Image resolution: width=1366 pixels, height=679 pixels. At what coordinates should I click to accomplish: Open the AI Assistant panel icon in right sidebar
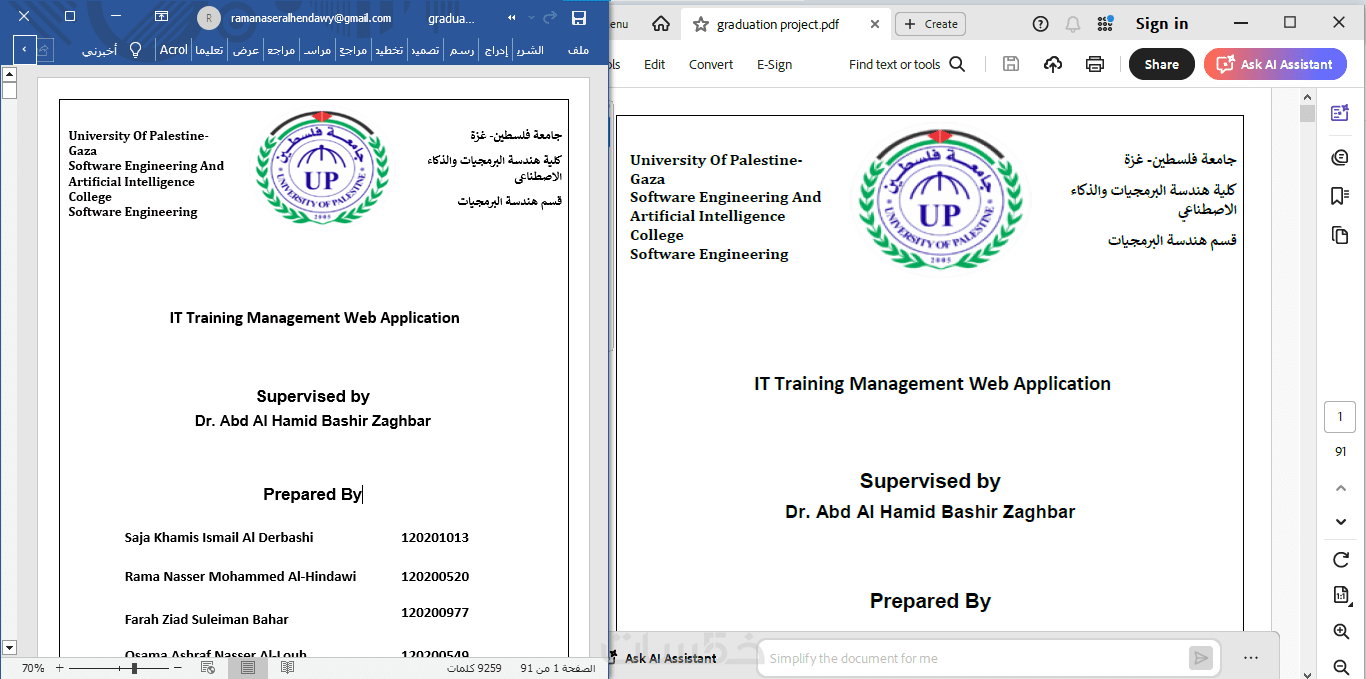tap(1340, 114)
